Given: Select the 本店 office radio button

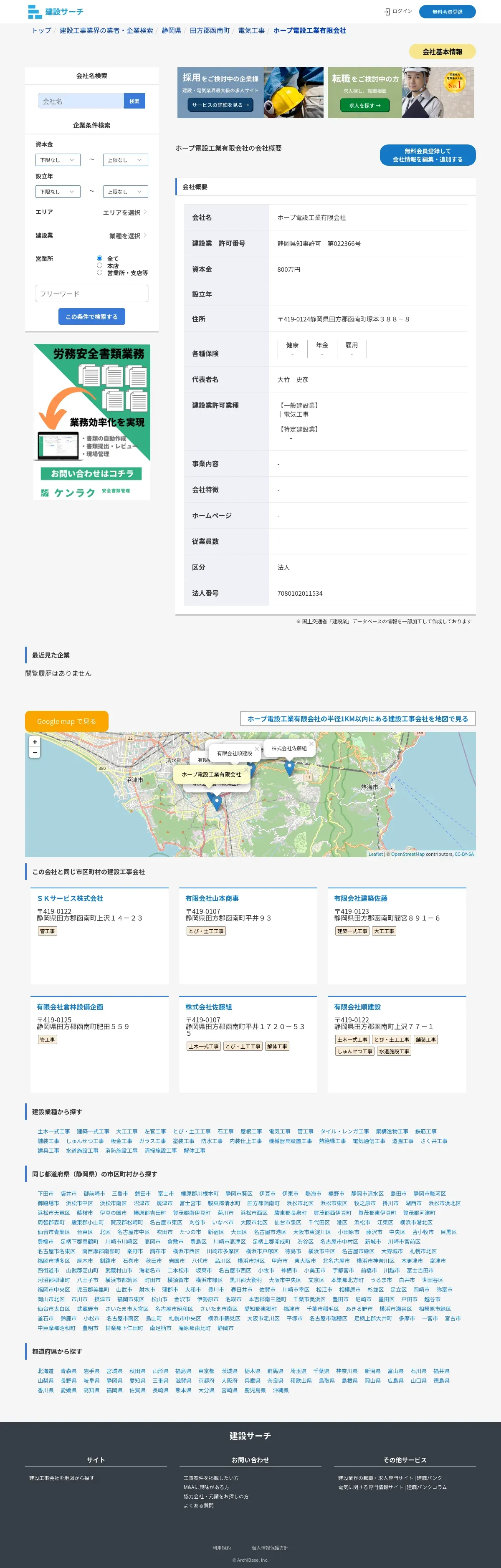Looking at the screenshot, I should tap(99, 266).
